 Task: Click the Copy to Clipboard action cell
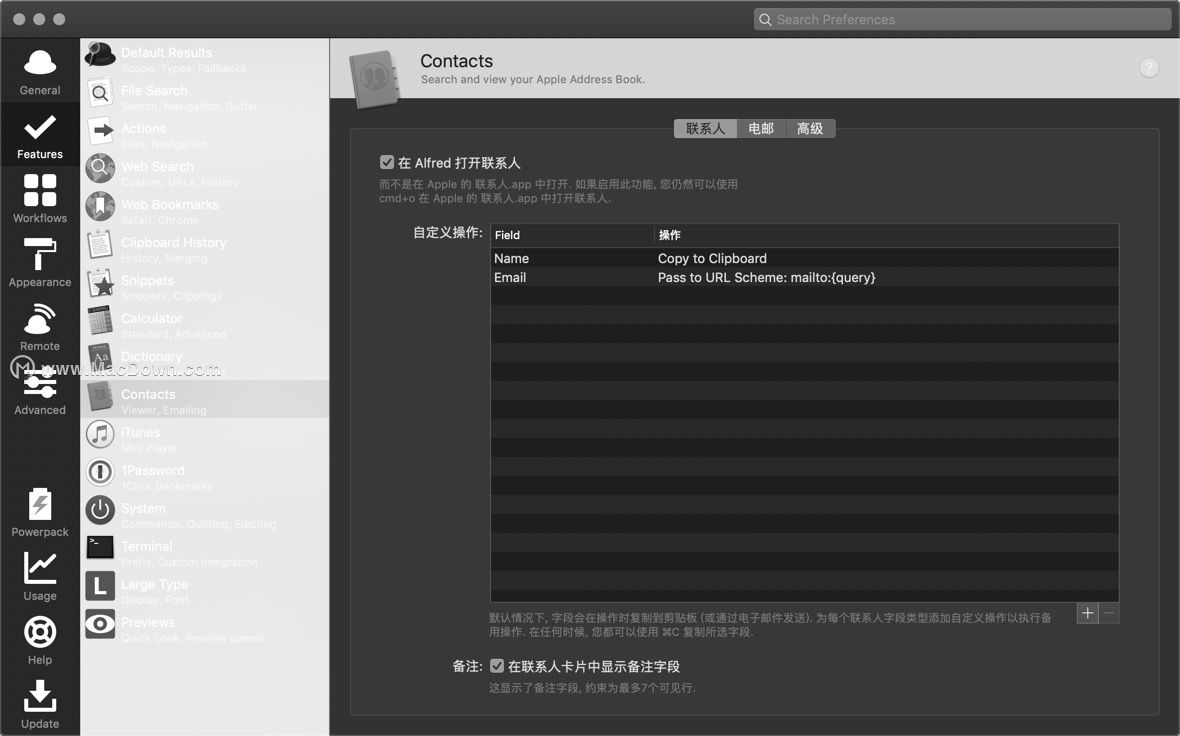click(x=712, y=258)
